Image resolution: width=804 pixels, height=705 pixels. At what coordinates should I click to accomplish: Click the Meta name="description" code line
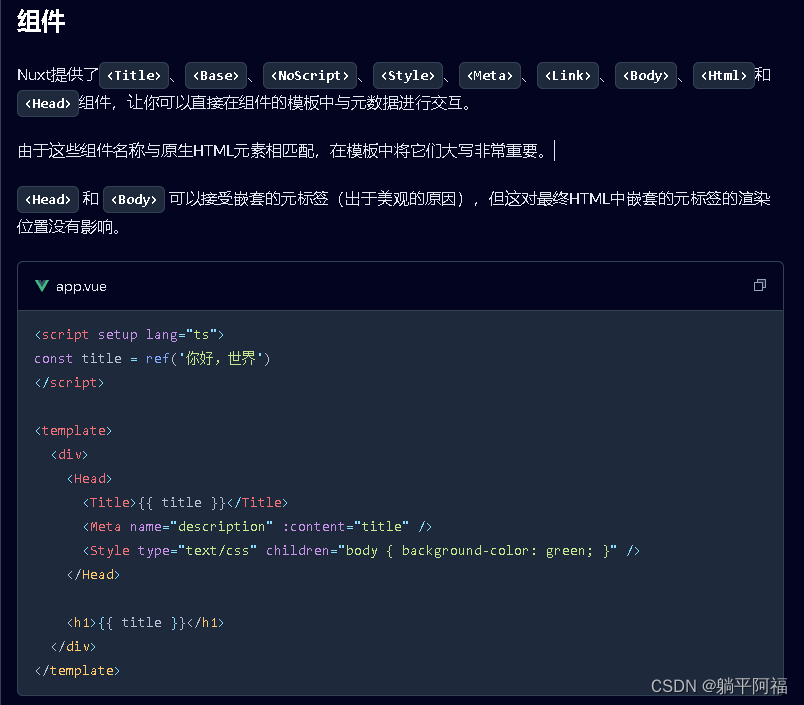tap(257, 527)
